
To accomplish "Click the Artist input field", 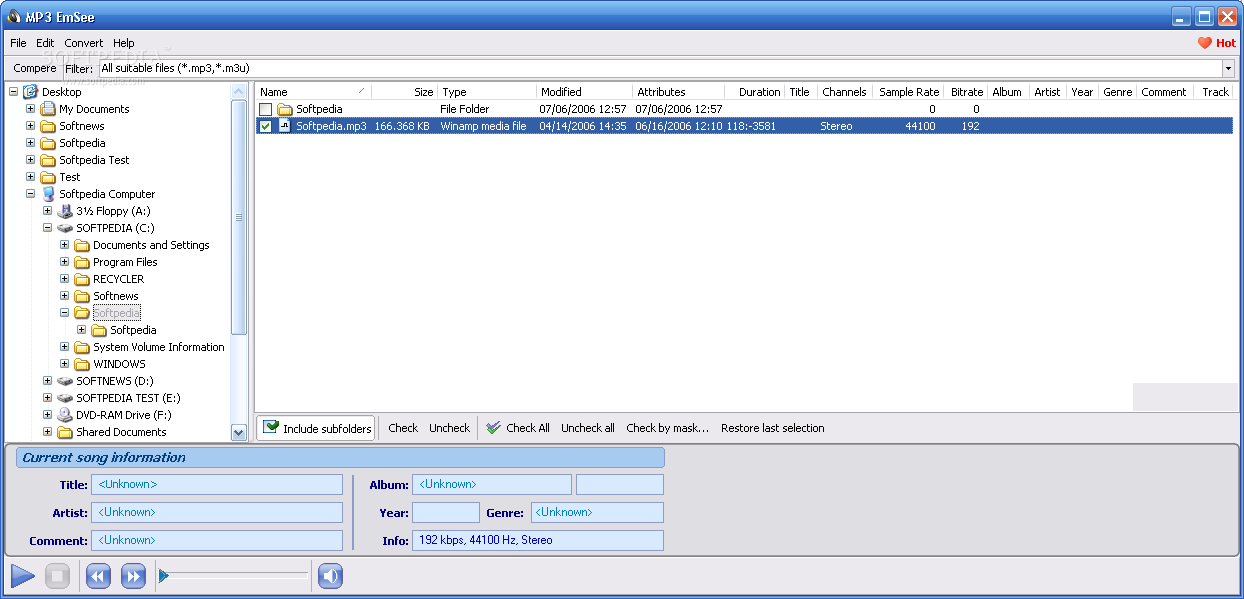I will pyautogui.click(x=217, y=512).
